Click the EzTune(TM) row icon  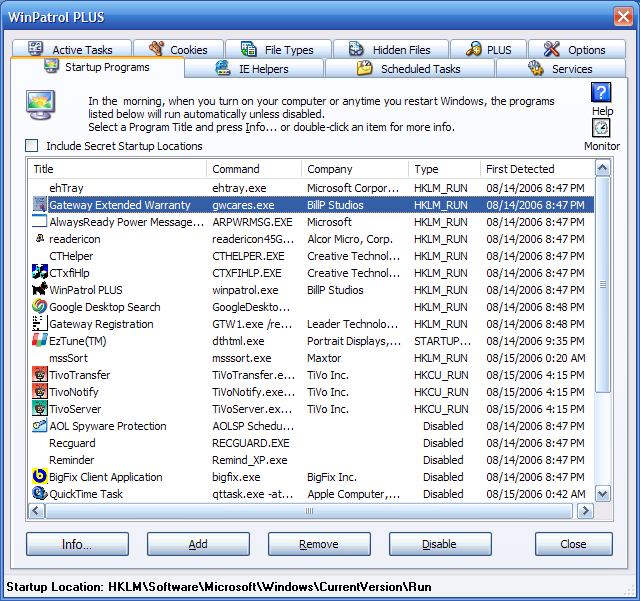coord(40,340)
